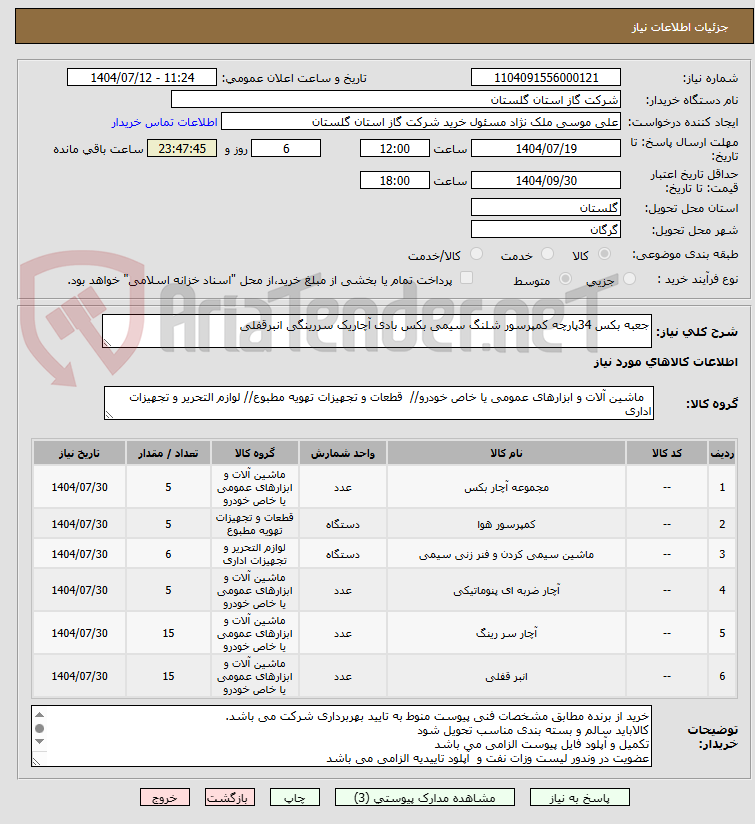Click the remaining time countdown 23:47:45

coord(182,149)
